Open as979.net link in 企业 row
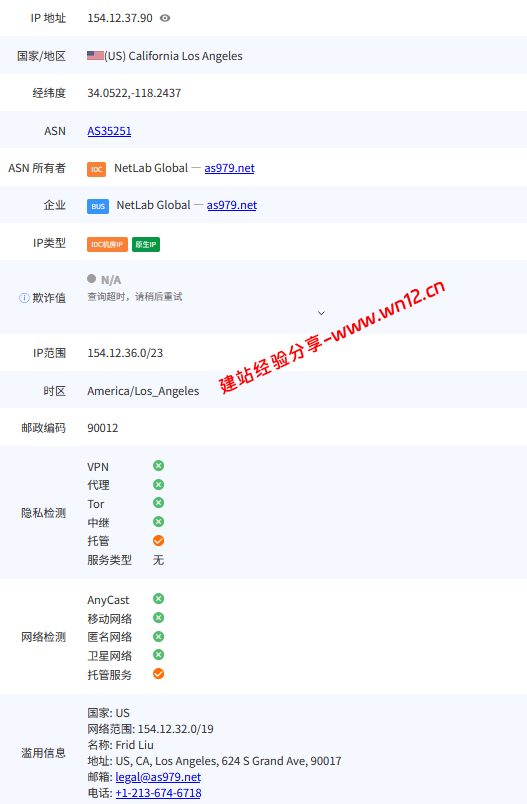Image resolution: width=527 pixels, height=804 pixels. point(232,205)
